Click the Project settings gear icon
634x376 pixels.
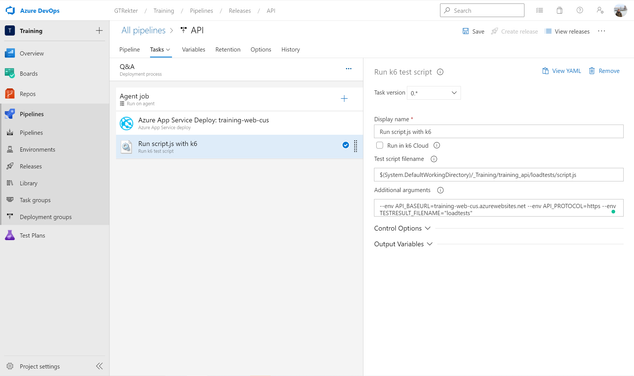point(10,366)
